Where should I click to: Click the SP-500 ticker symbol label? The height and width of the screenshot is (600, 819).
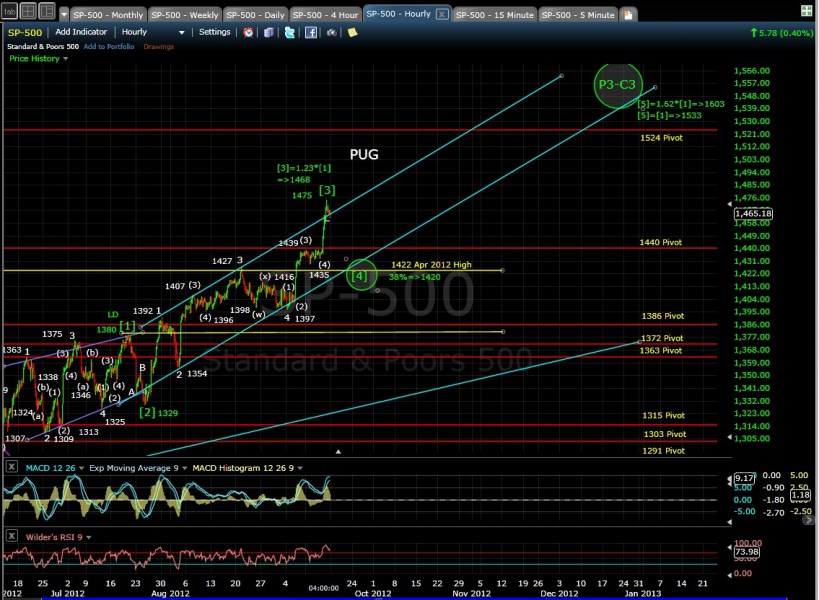[x=25, y=32]
